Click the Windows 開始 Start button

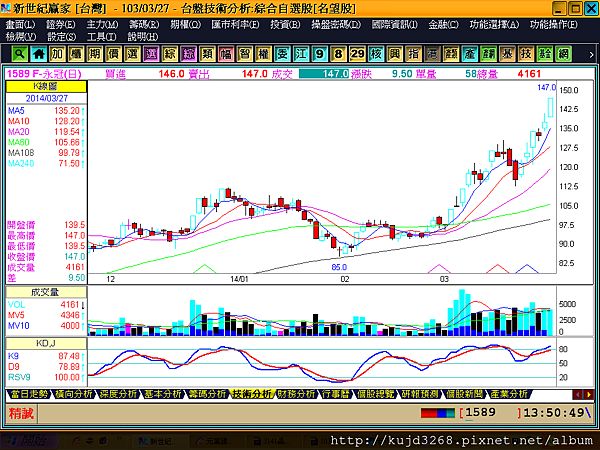[27, 441]
